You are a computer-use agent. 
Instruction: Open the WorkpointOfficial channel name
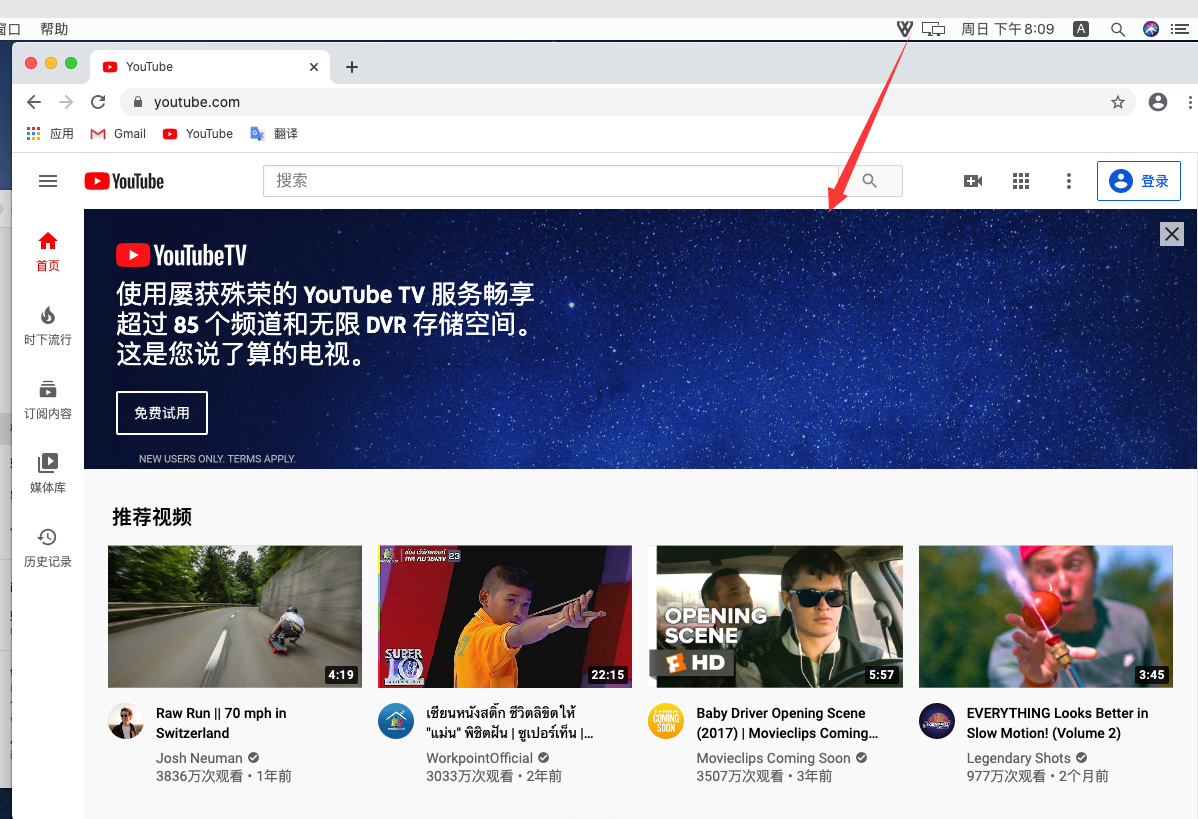click(479, 758)
